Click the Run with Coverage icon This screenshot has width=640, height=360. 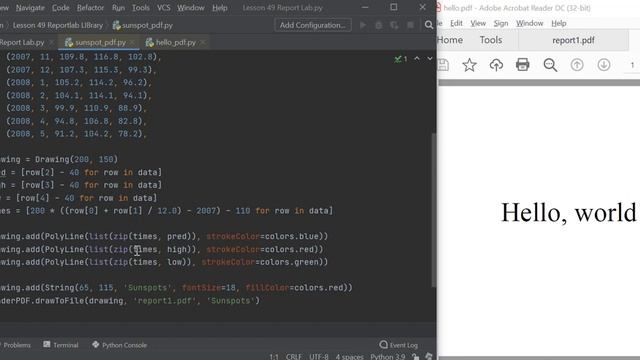coord(394,25)
